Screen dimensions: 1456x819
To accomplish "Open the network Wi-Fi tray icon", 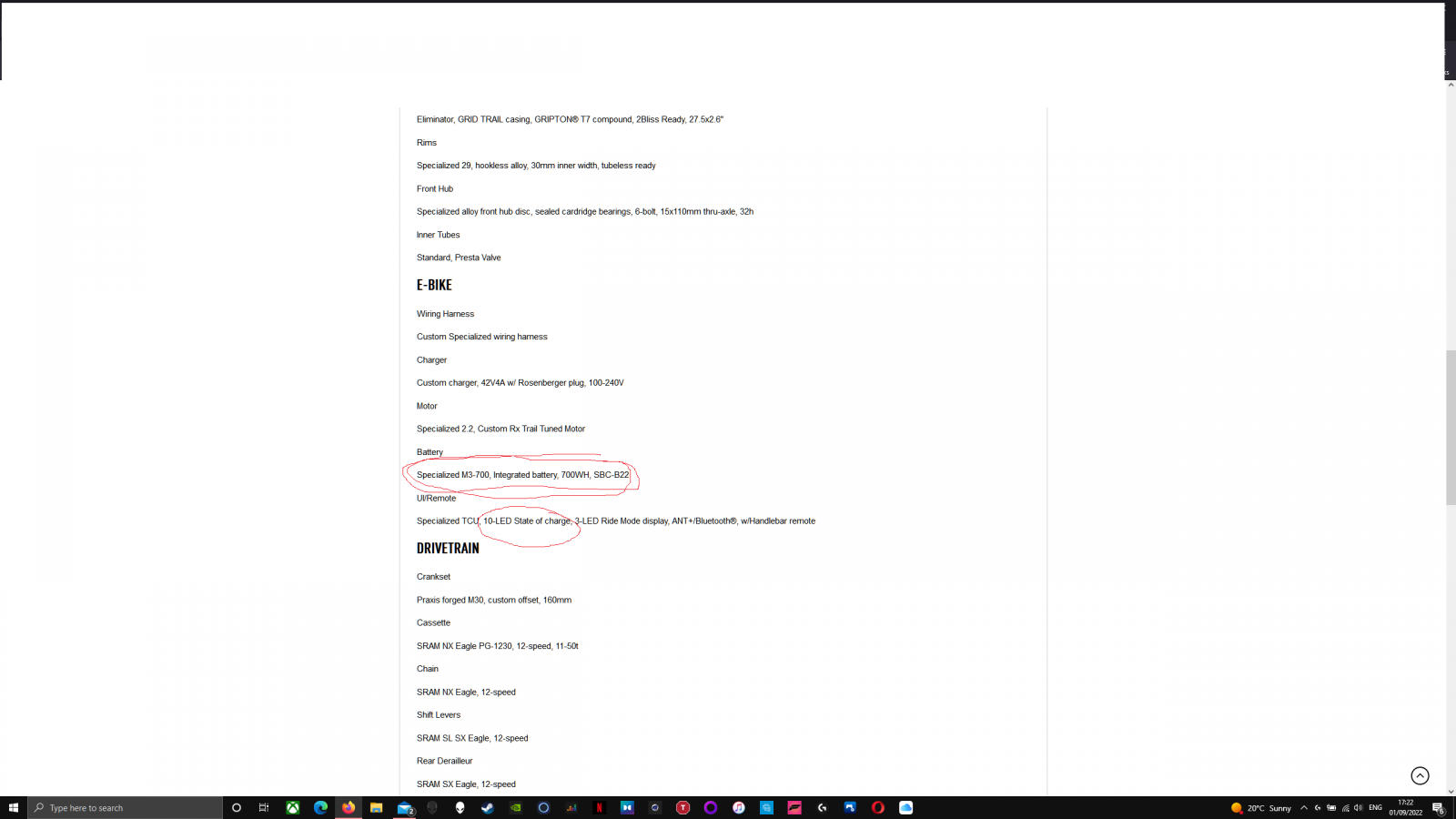I will click(1345, 808).
